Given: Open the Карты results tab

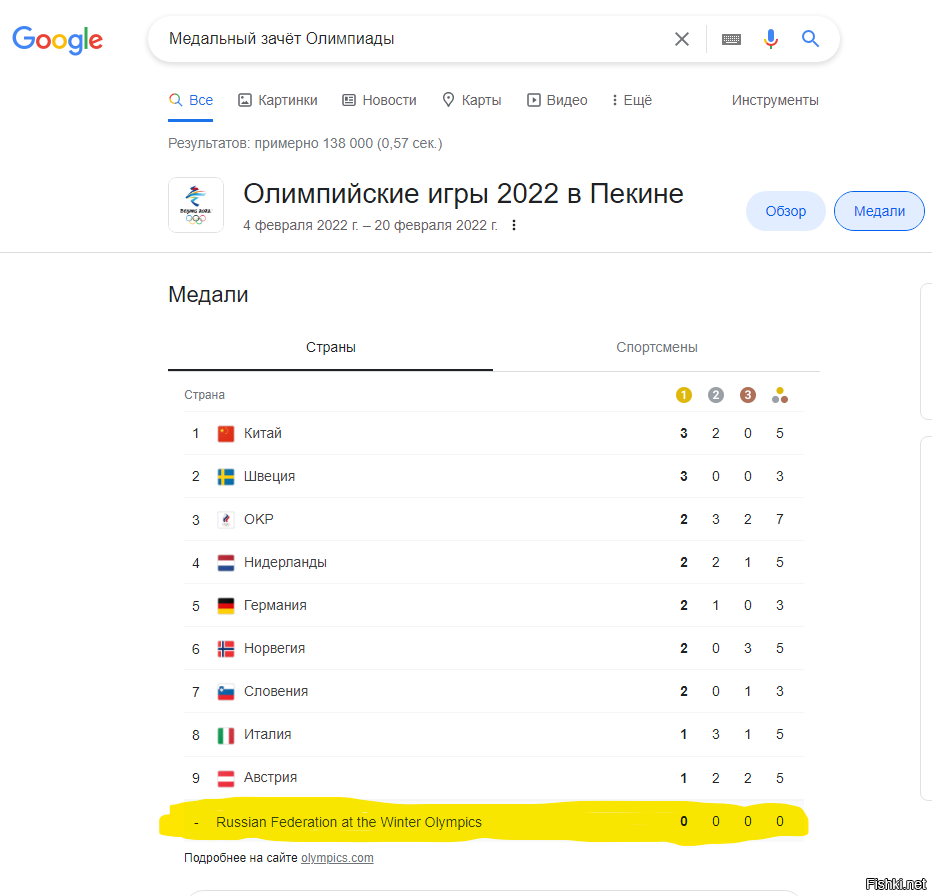Looking at the screenshot, I should (471, 100).
